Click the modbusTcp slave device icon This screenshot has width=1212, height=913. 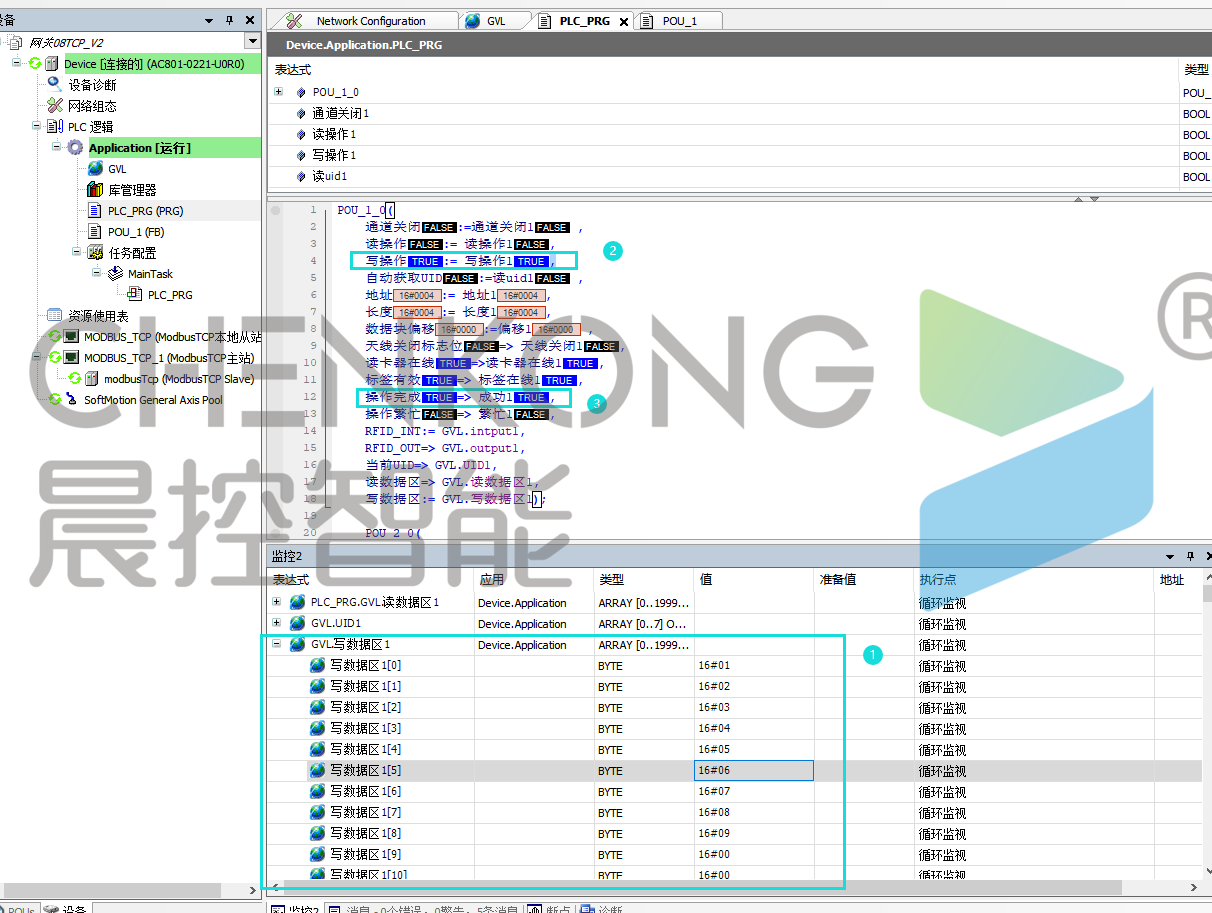[92, 379]
